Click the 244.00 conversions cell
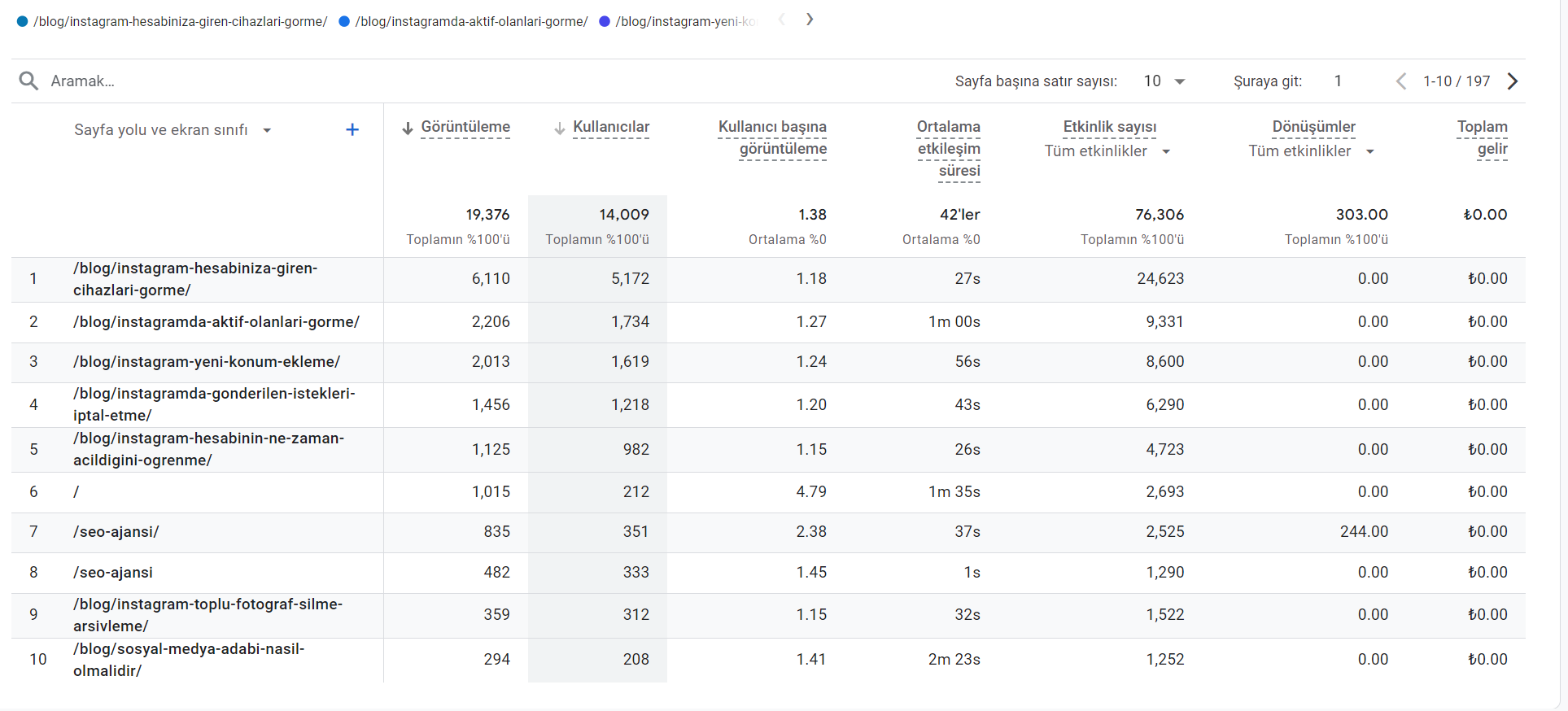 (1364, 532)
